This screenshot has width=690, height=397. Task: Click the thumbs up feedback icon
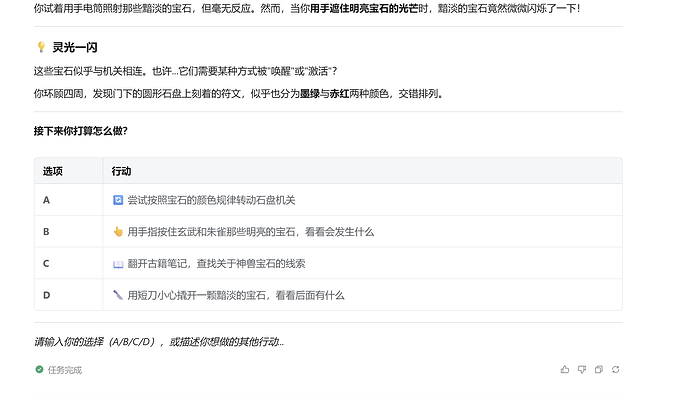(x=565, y=369)
